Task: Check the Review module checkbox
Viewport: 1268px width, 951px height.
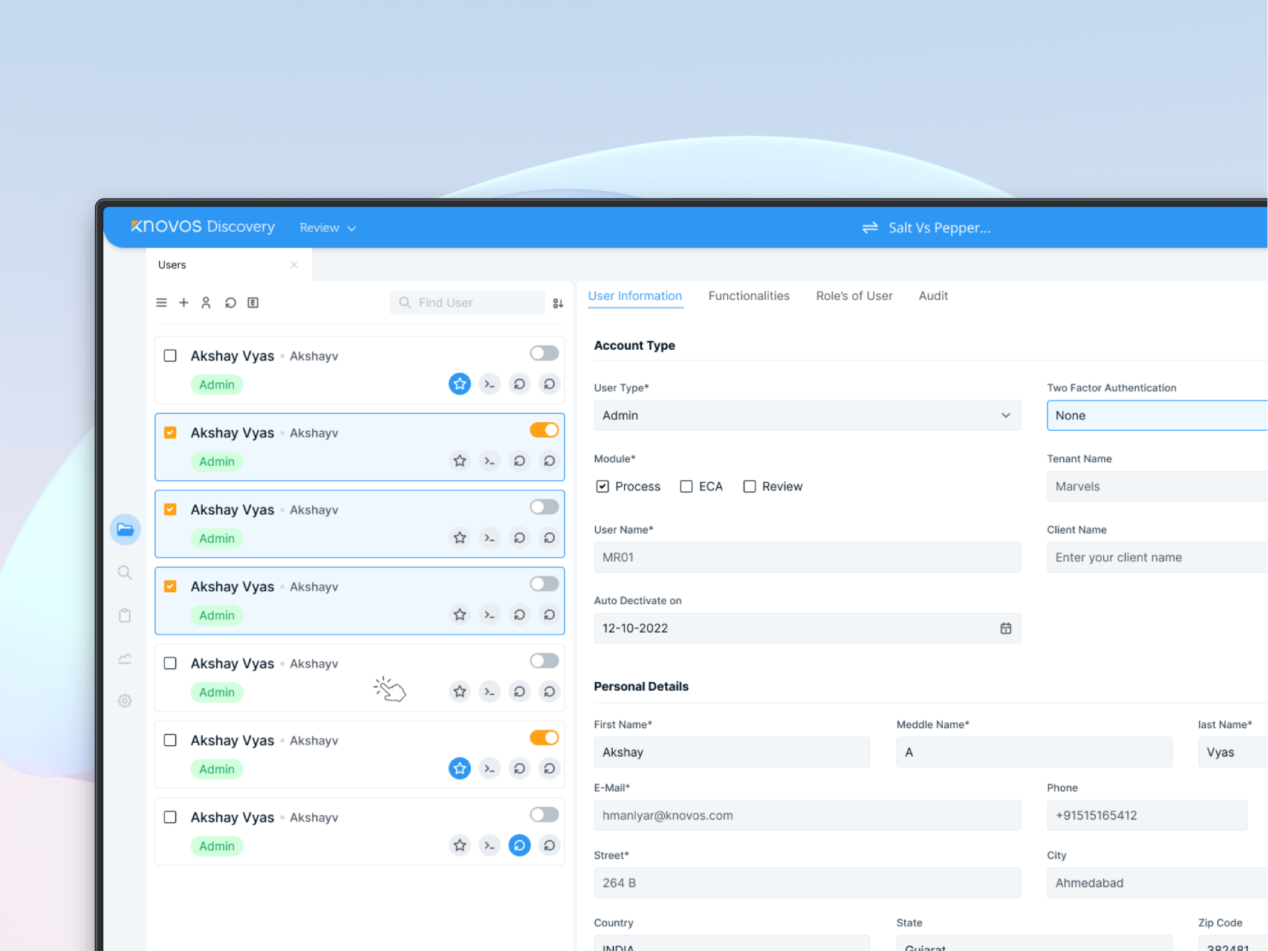Action: click(749, 487)
